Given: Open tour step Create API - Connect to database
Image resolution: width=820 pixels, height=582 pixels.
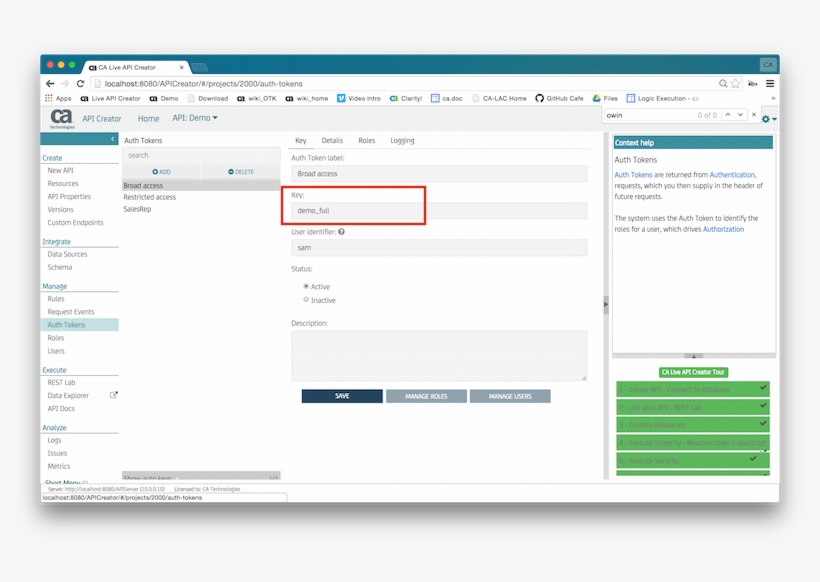Looking at the screenshot, I should pyautogui.click(x=693, y=390).
